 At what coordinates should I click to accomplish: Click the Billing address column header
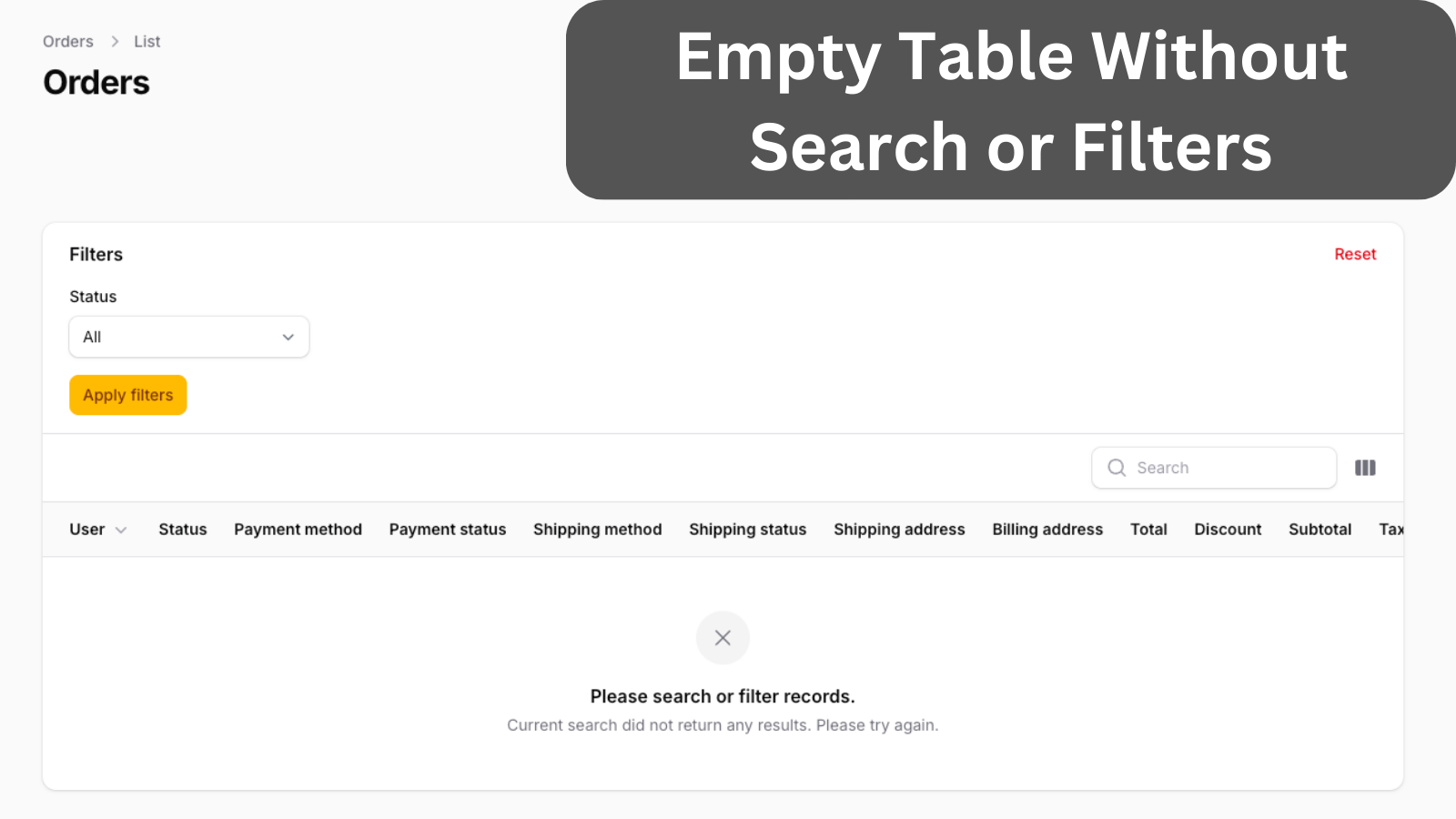(x=1047, y=530)
